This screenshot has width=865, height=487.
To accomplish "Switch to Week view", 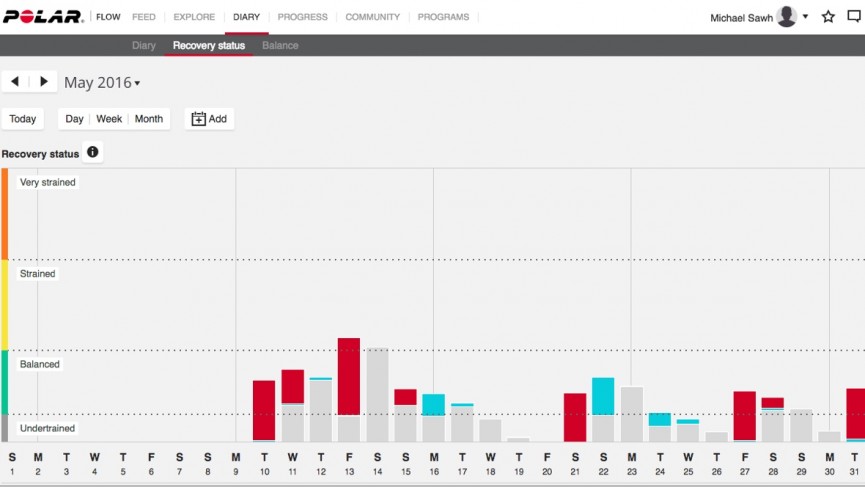I will tap(109, 119).
